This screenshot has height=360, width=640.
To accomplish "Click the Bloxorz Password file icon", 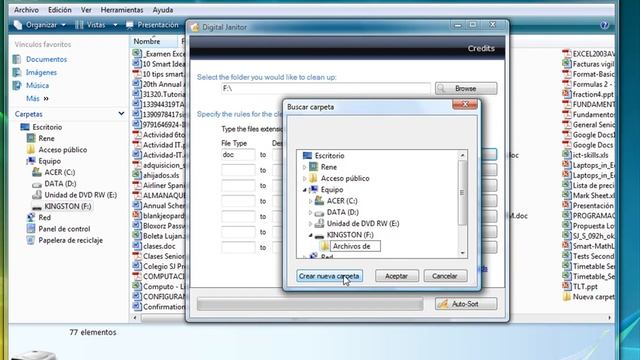I will coord(137,225).
